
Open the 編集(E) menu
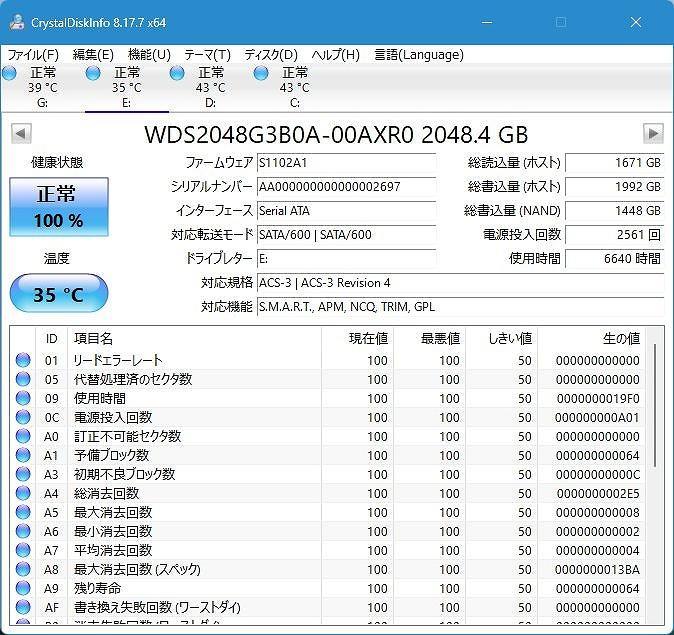(93, 55)
